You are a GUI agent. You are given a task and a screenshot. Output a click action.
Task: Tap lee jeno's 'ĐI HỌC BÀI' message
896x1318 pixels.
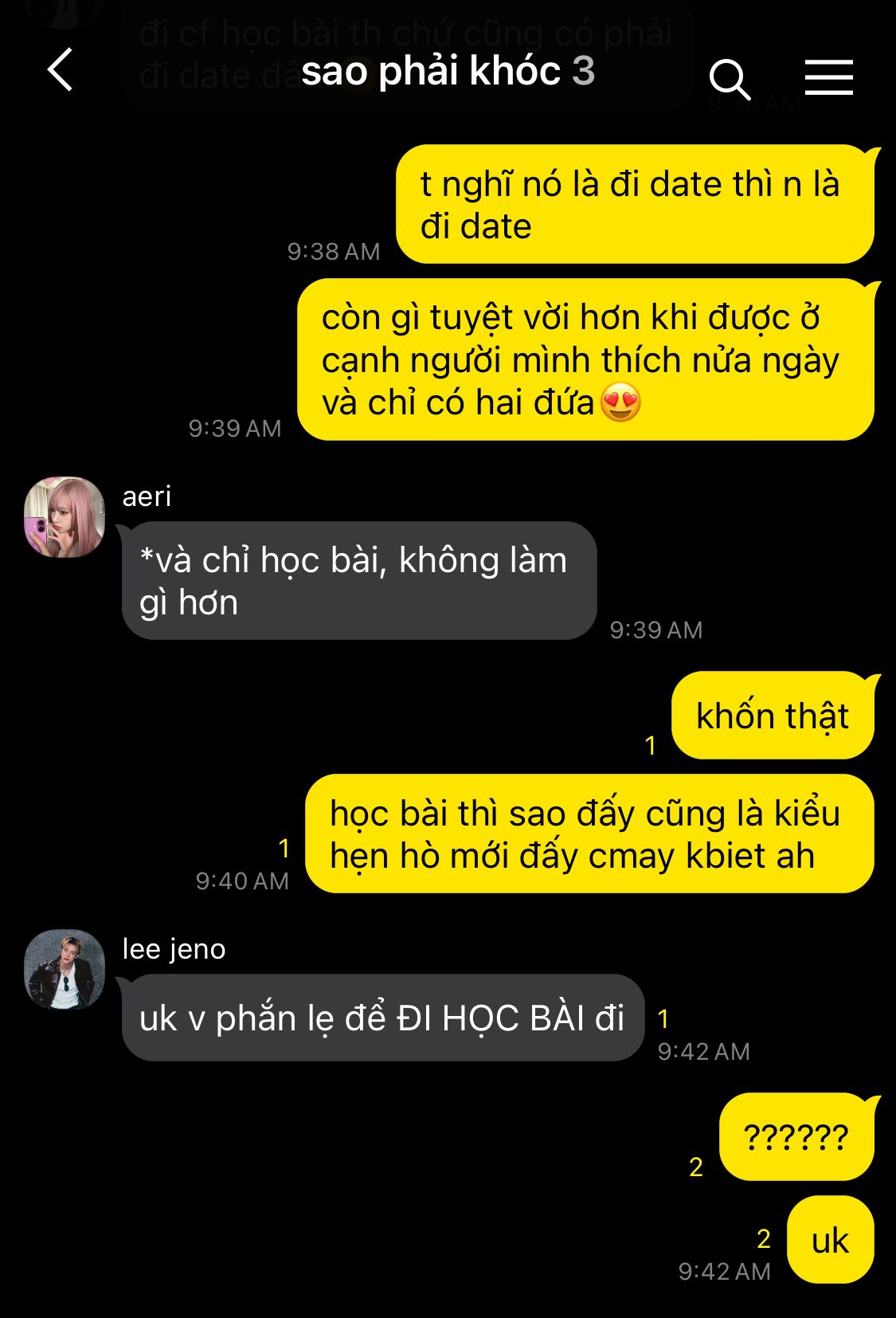[x=382, y=1018]
